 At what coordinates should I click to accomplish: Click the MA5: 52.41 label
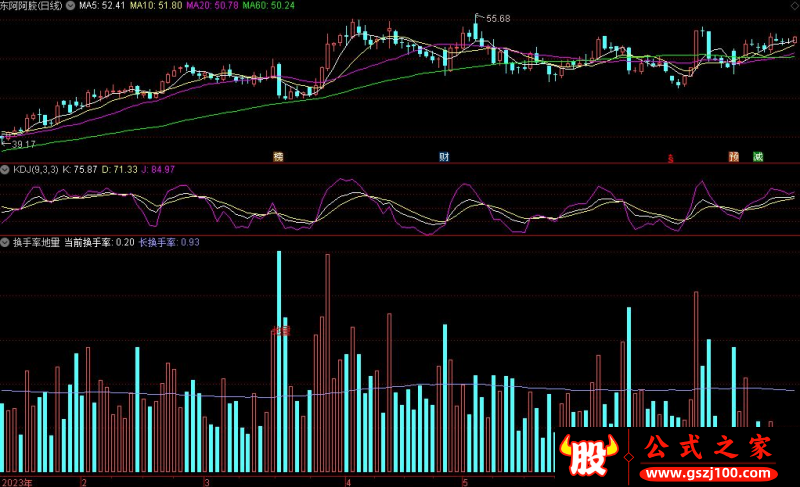[x=102, y=6]
